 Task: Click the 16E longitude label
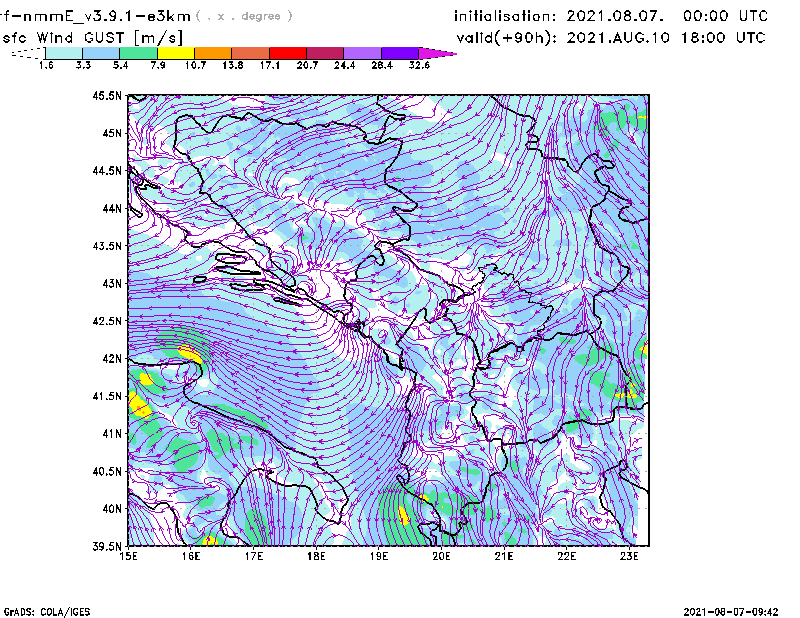[191, 556]
